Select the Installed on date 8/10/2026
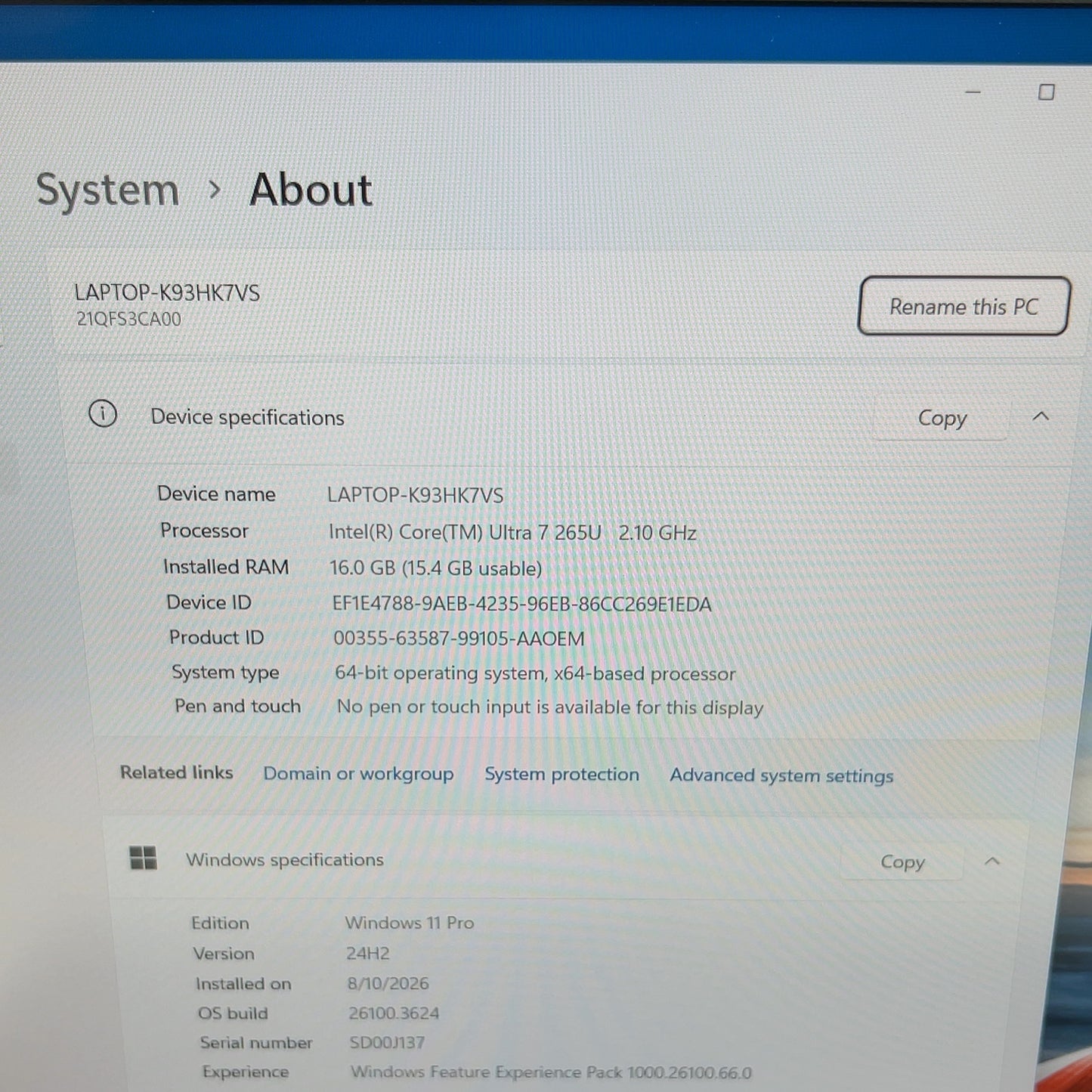The image size is (1092, 1092). click(x=388, y=983)
